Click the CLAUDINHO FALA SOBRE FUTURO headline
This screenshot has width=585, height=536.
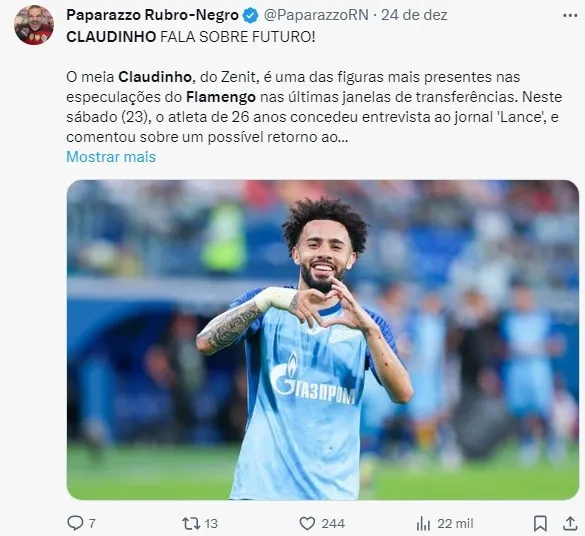click(191, 37)
